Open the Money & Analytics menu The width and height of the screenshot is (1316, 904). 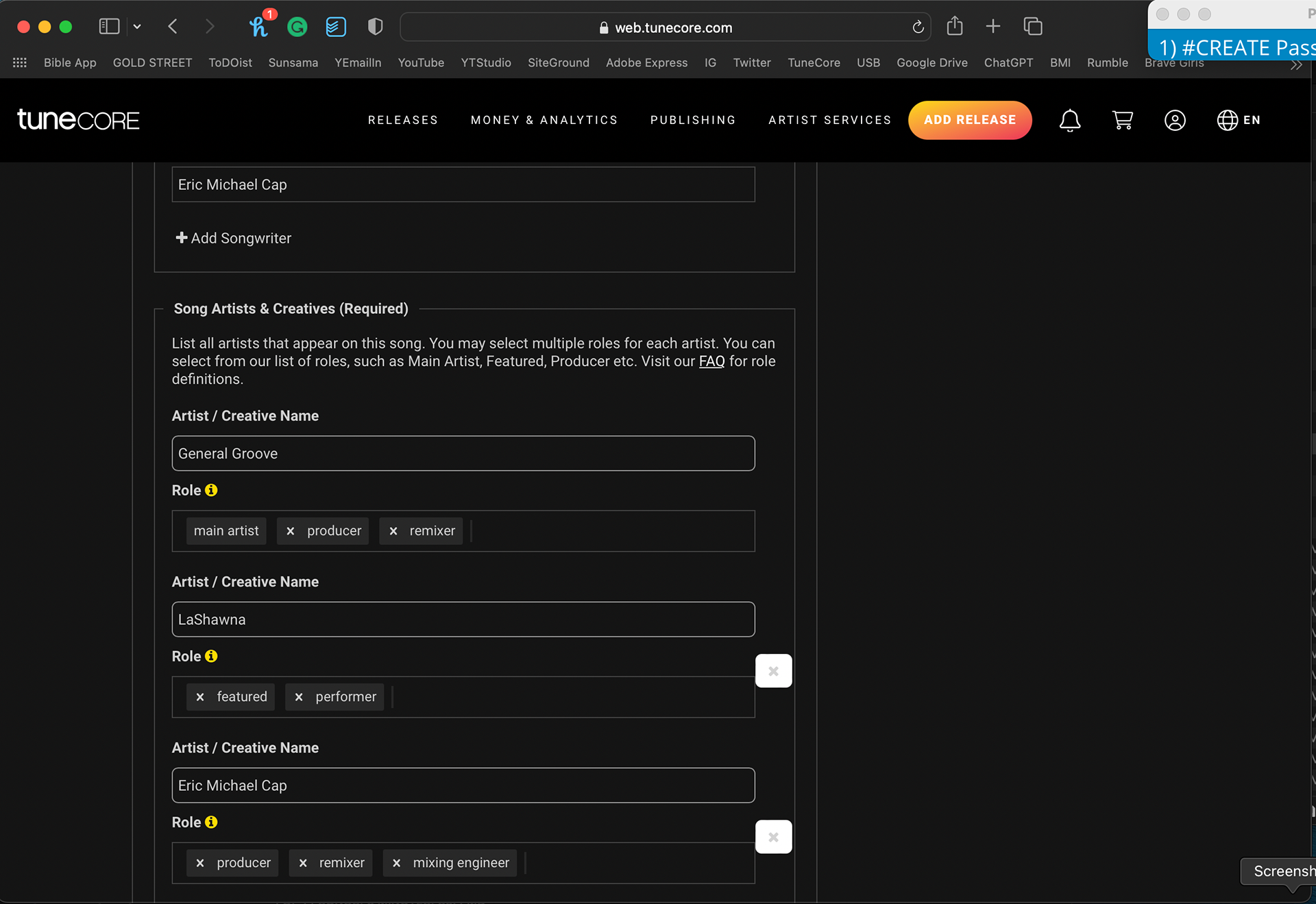click(x=544, y=120)
